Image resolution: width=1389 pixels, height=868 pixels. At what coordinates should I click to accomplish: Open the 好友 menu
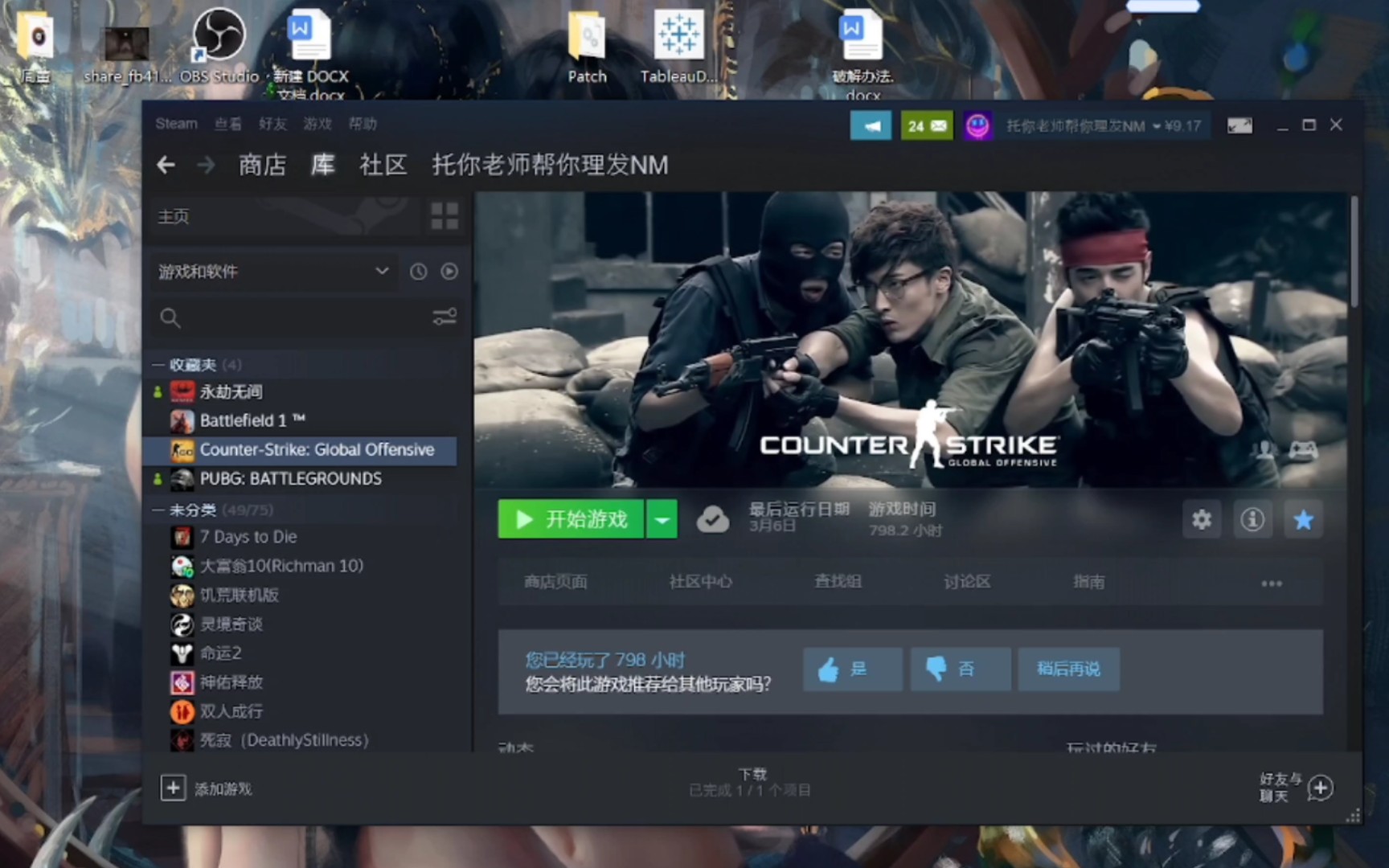271,124
